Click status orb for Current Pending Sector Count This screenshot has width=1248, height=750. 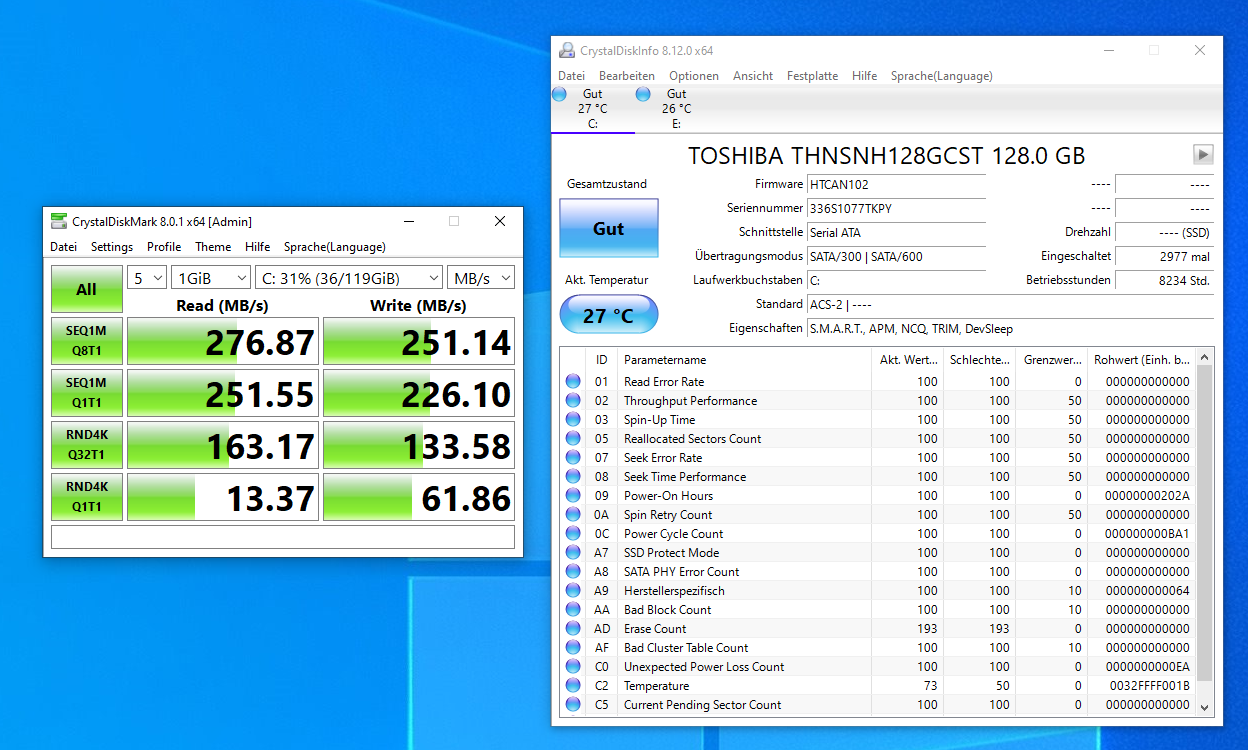coord(573,704)
